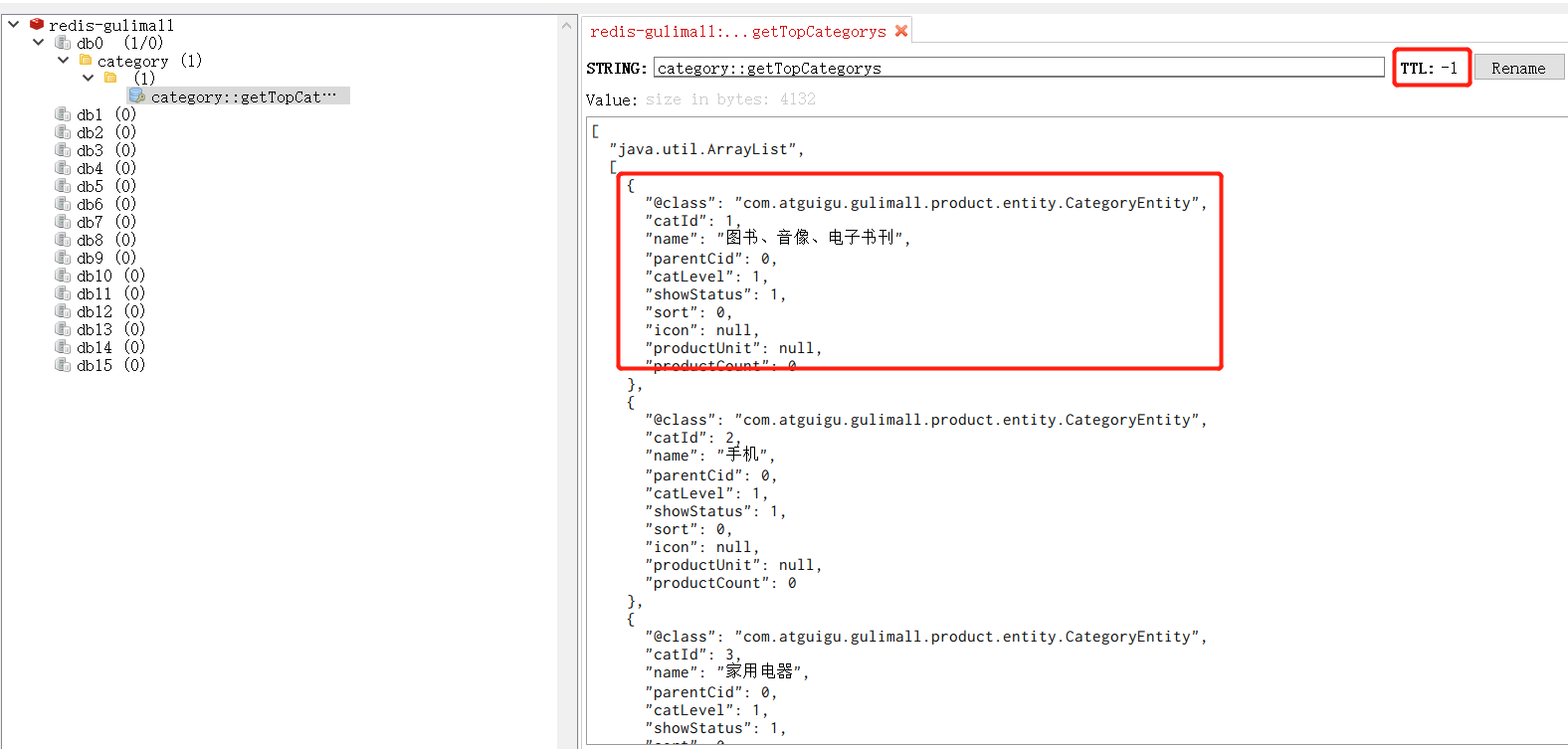Screen dimensions: 1568x749
Task: Click the db10 database icon
Action: (63, 275)
